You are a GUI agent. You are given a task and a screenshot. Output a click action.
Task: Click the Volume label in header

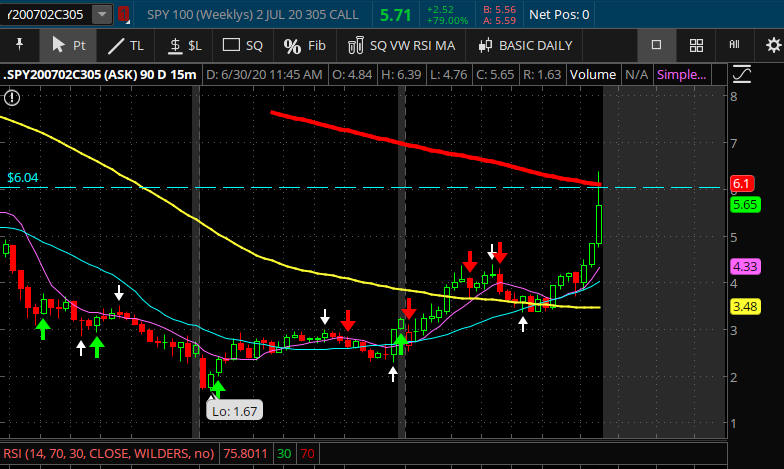(592, 74)
